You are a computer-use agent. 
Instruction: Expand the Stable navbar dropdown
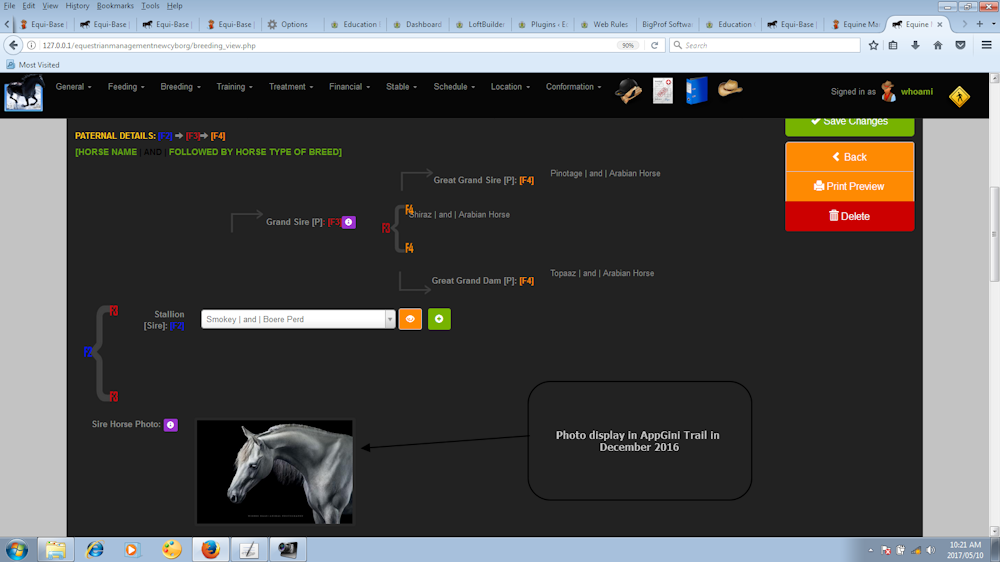401,87
